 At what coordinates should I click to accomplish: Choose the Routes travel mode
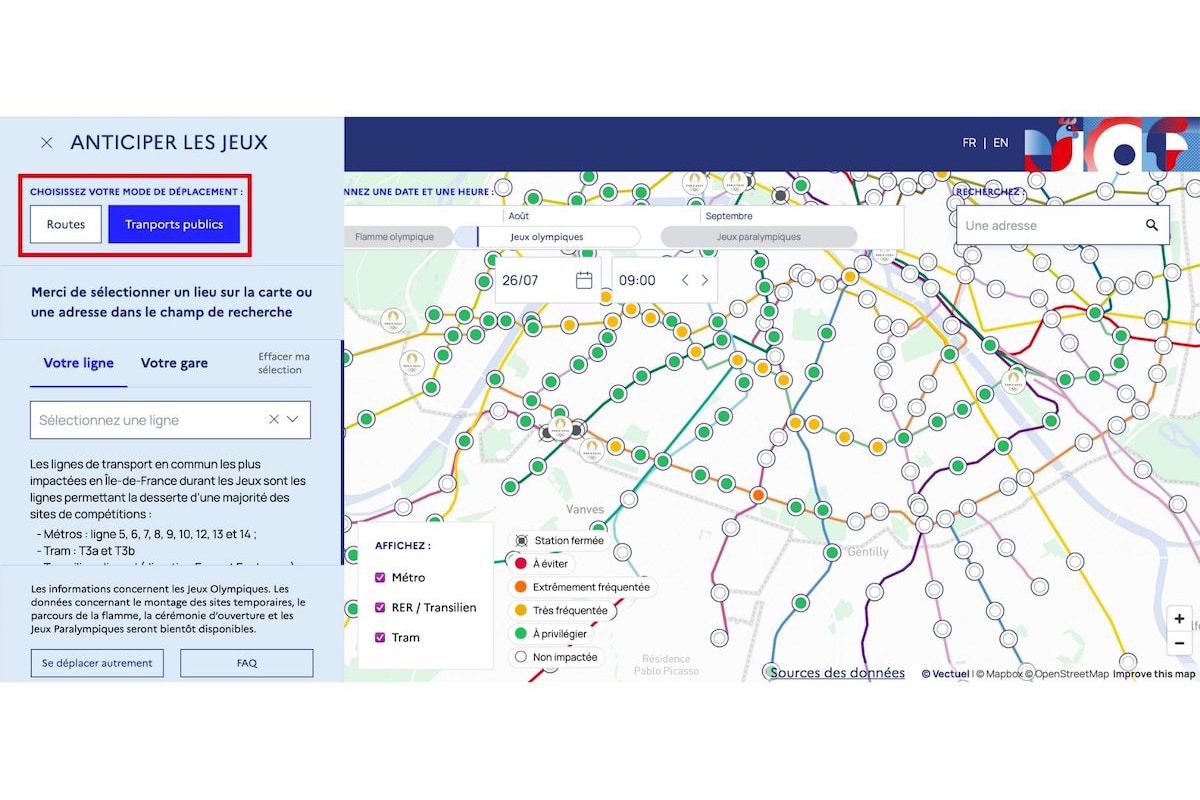pos(66,225)
